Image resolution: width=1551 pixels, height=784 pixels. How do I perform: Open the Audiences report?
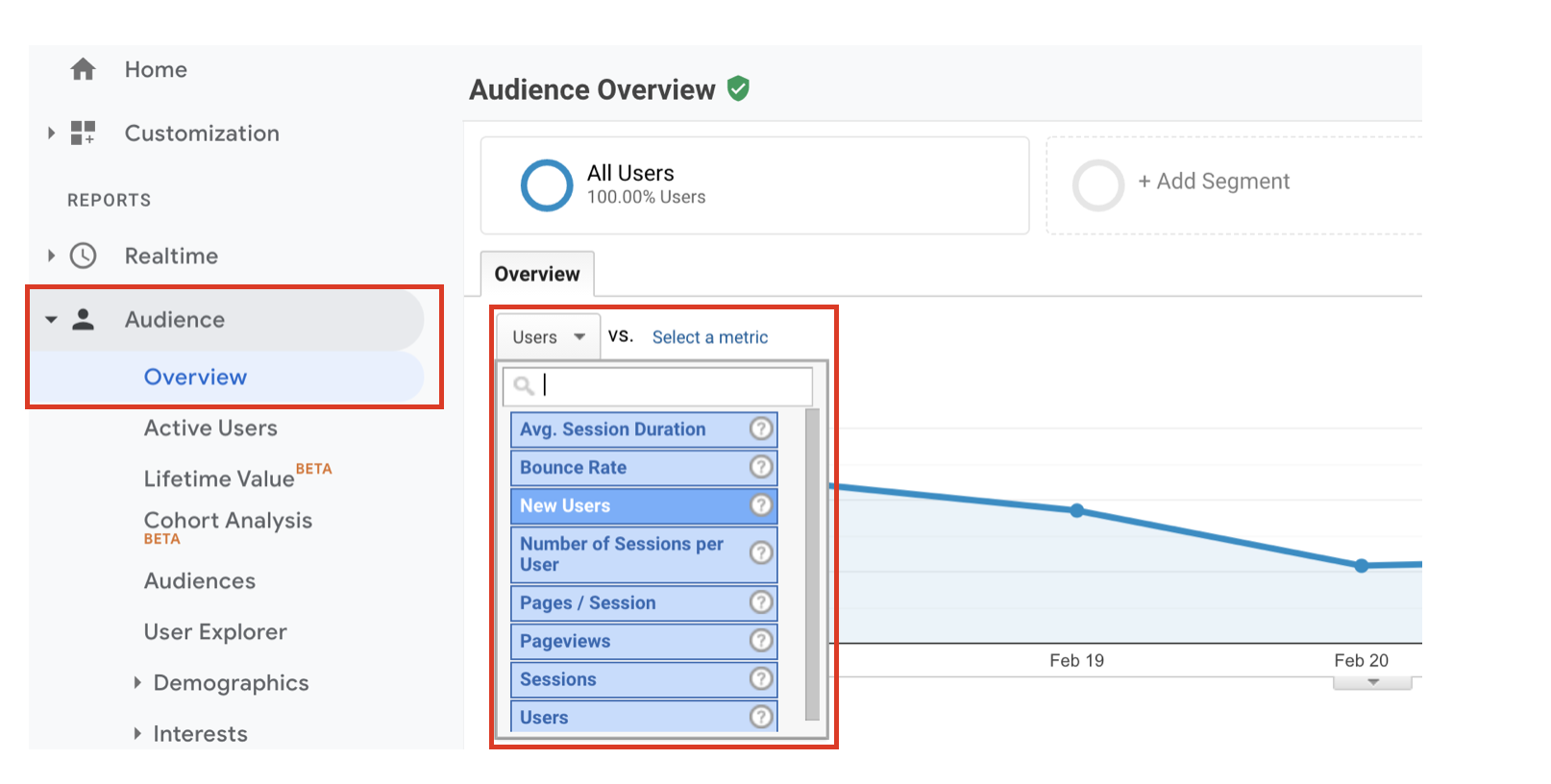(200, 580)
